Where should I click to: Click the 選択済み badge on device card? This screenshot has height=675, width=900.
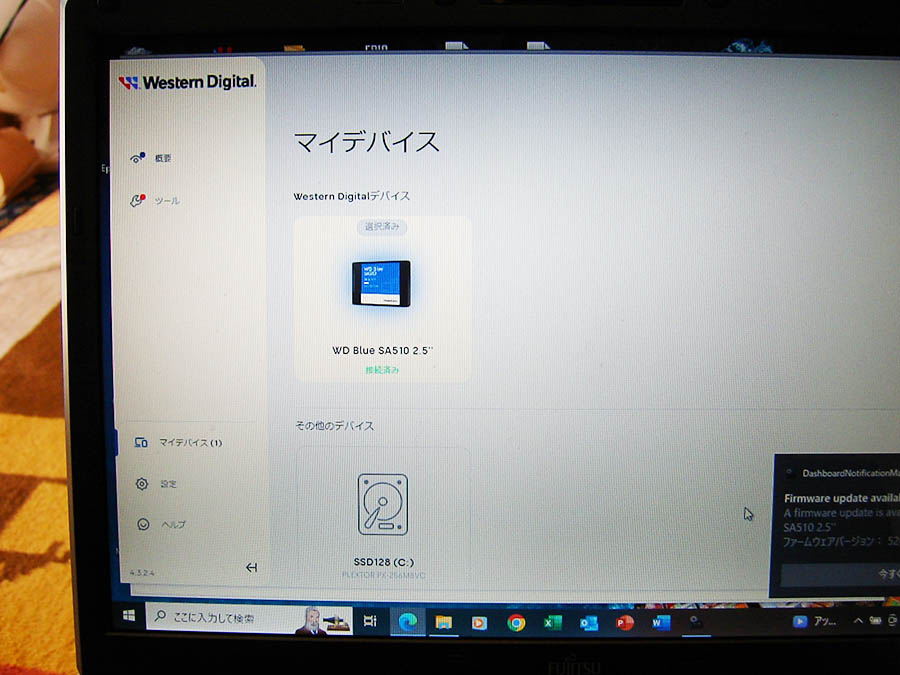point(382,227)
